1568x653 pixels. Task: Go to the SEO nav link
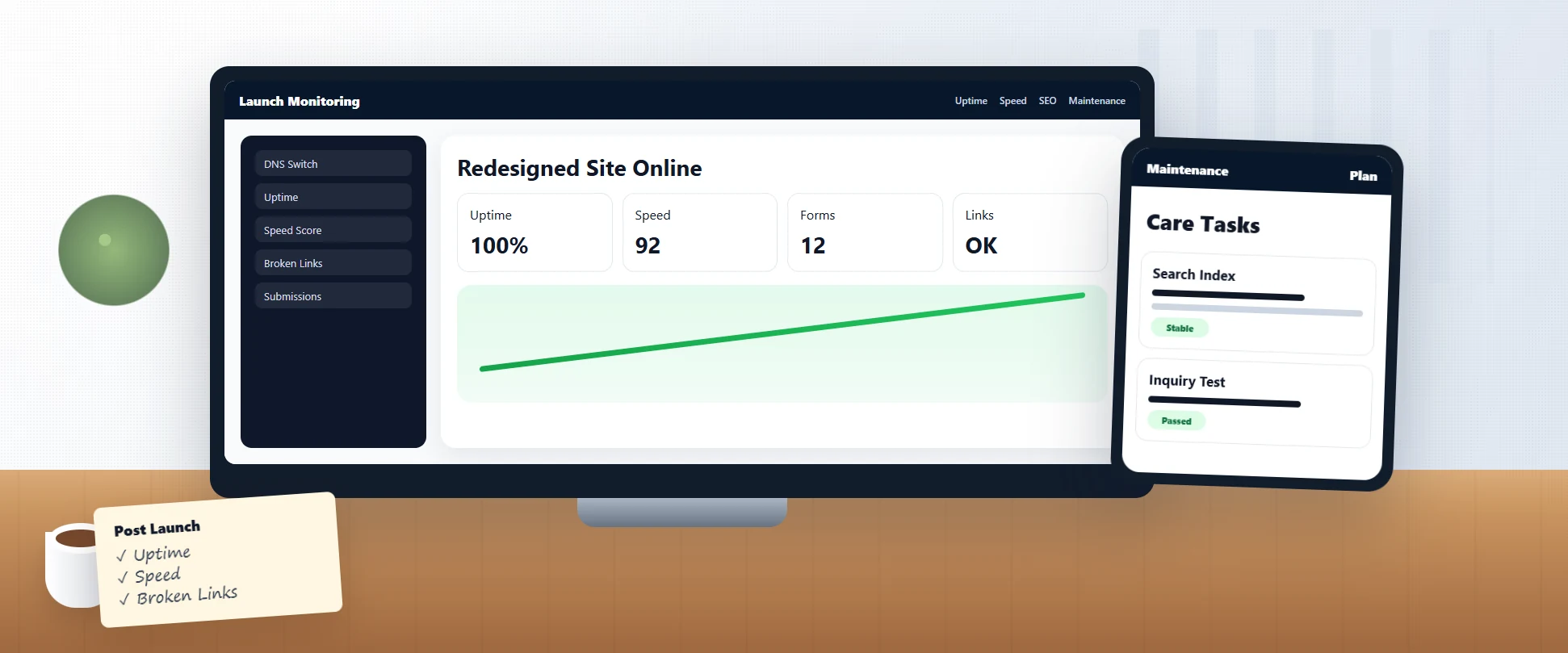[1047, 101]
